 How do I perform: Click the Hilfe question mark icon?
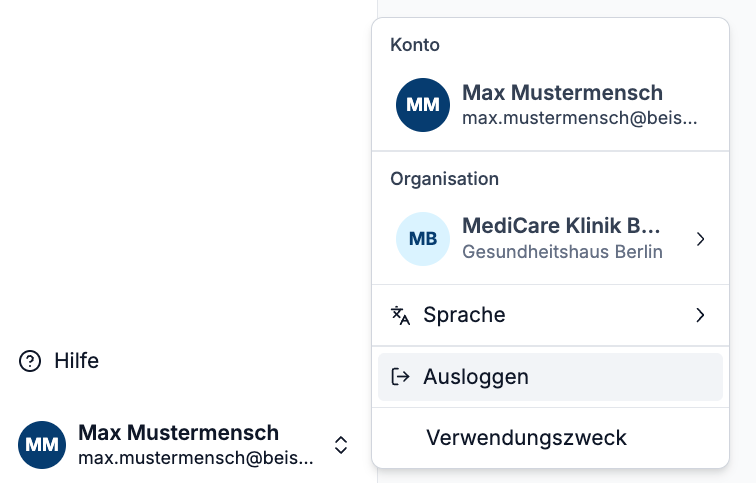tap(30, 361)
